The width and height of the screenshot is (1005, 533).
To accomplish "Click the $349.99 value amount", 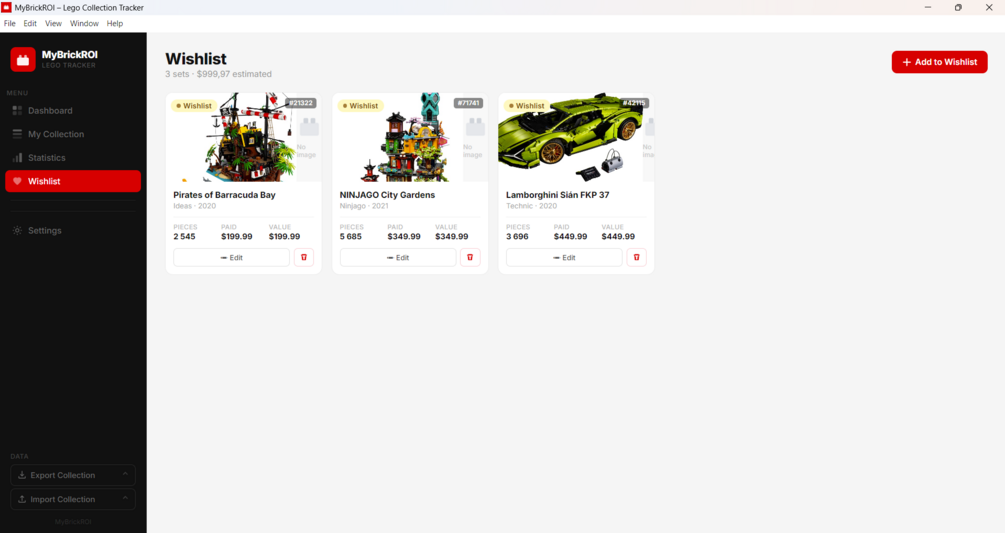I will click(452, 236).
